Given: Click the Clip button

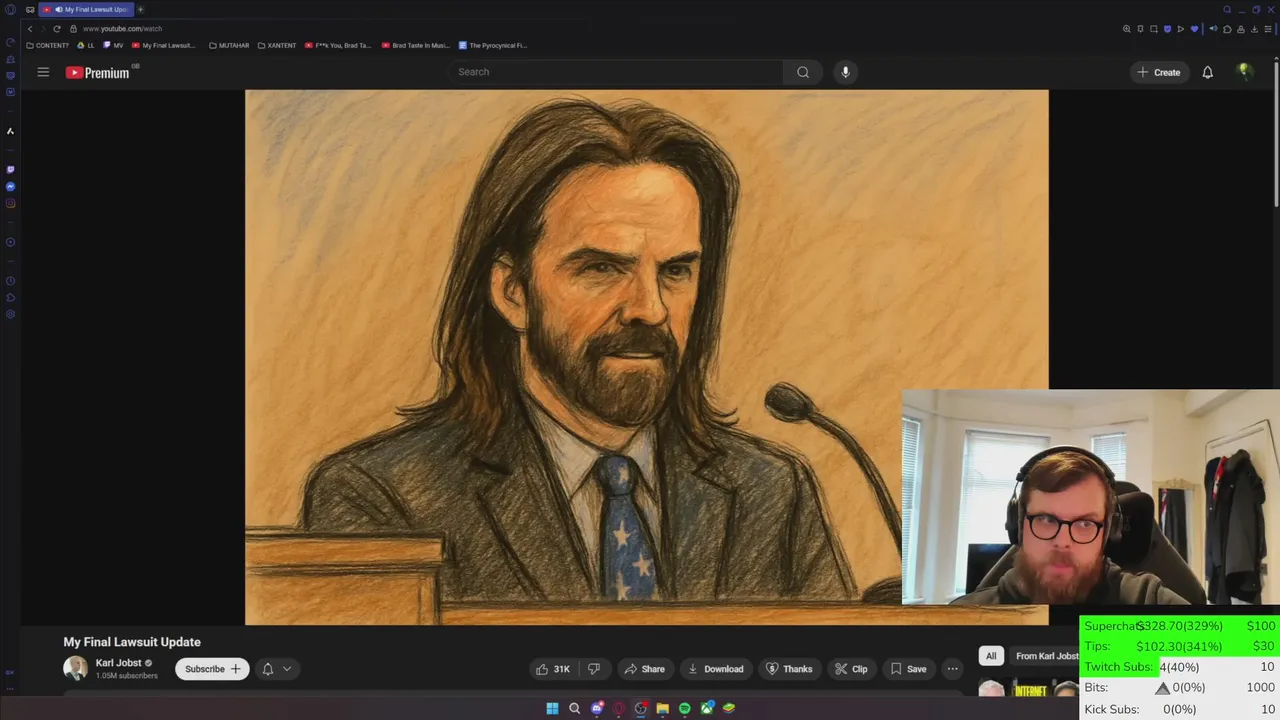Looking at the screenshot, I should [851, 669].
